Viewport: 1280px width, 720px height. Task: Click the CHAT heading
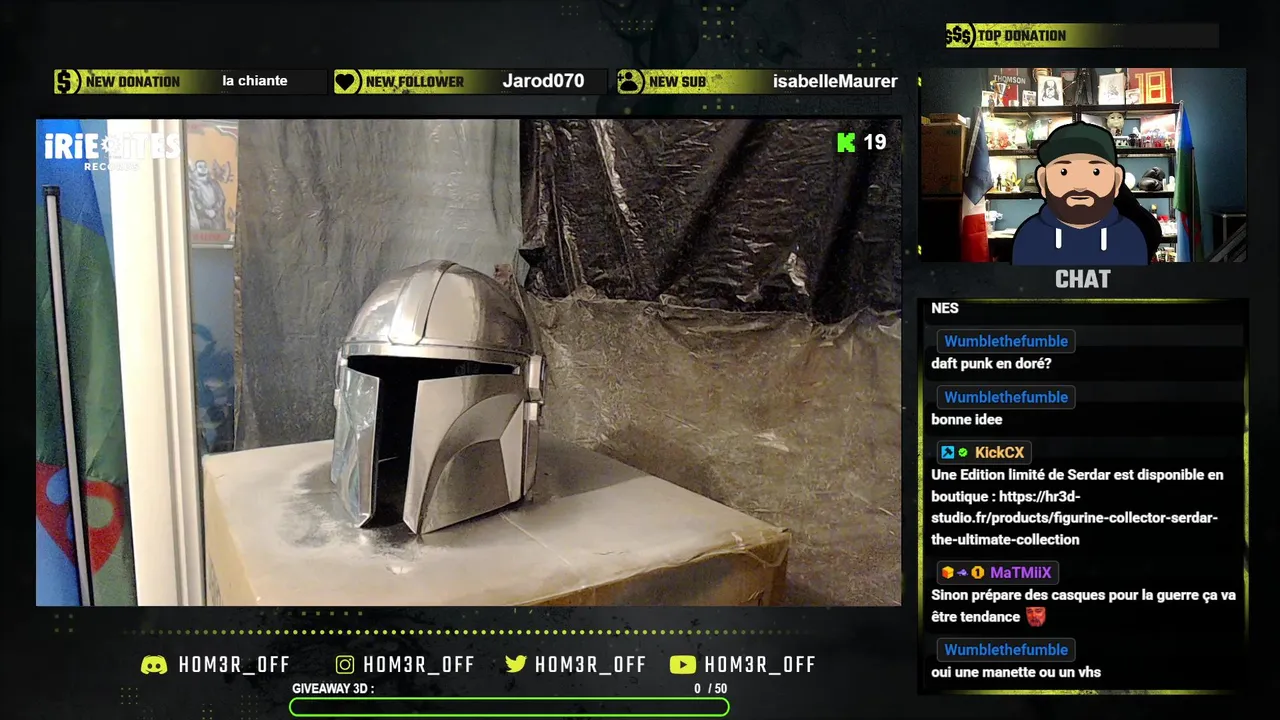tap(1083, 280)
